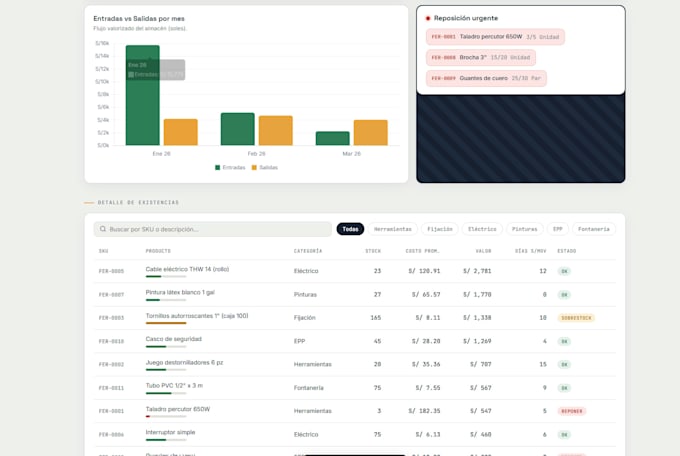Filter by Herramientas category
This screenshot has width=680, height=456.
pyautogui.click(x=392, y=229)
